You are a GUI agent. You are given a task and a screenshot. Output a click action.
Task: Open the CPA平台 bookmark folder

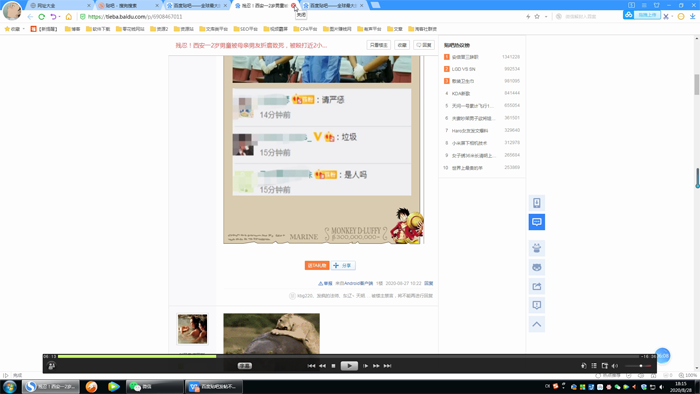pos(305,29)
